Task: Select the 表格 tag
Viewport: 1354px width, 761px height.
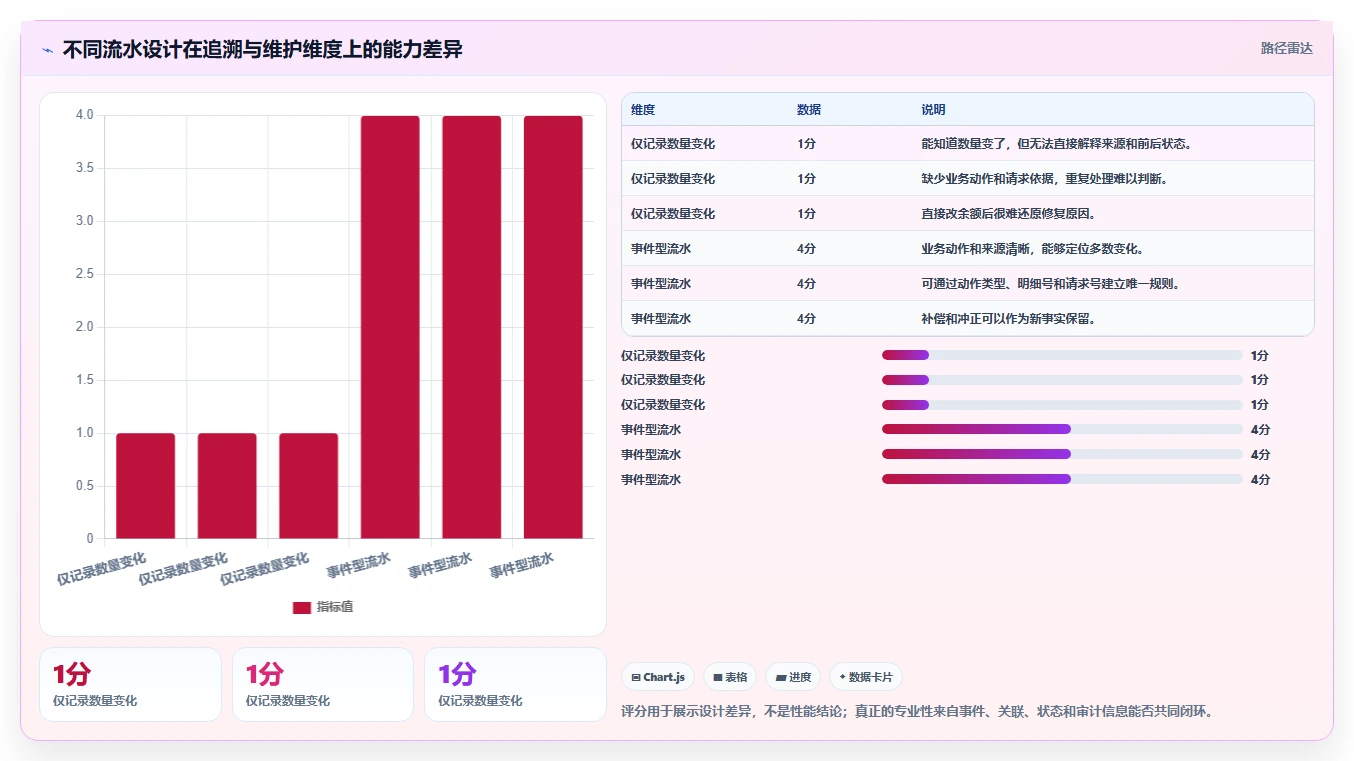Action: click(x=730, y=677)
